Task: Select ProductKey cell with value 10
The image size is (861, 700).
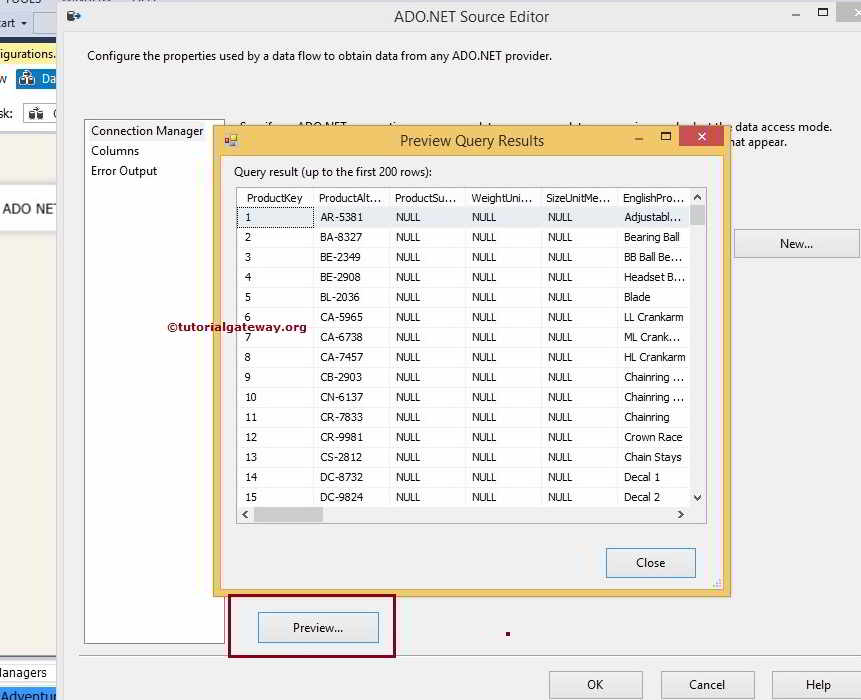Action: click(276, 397)
